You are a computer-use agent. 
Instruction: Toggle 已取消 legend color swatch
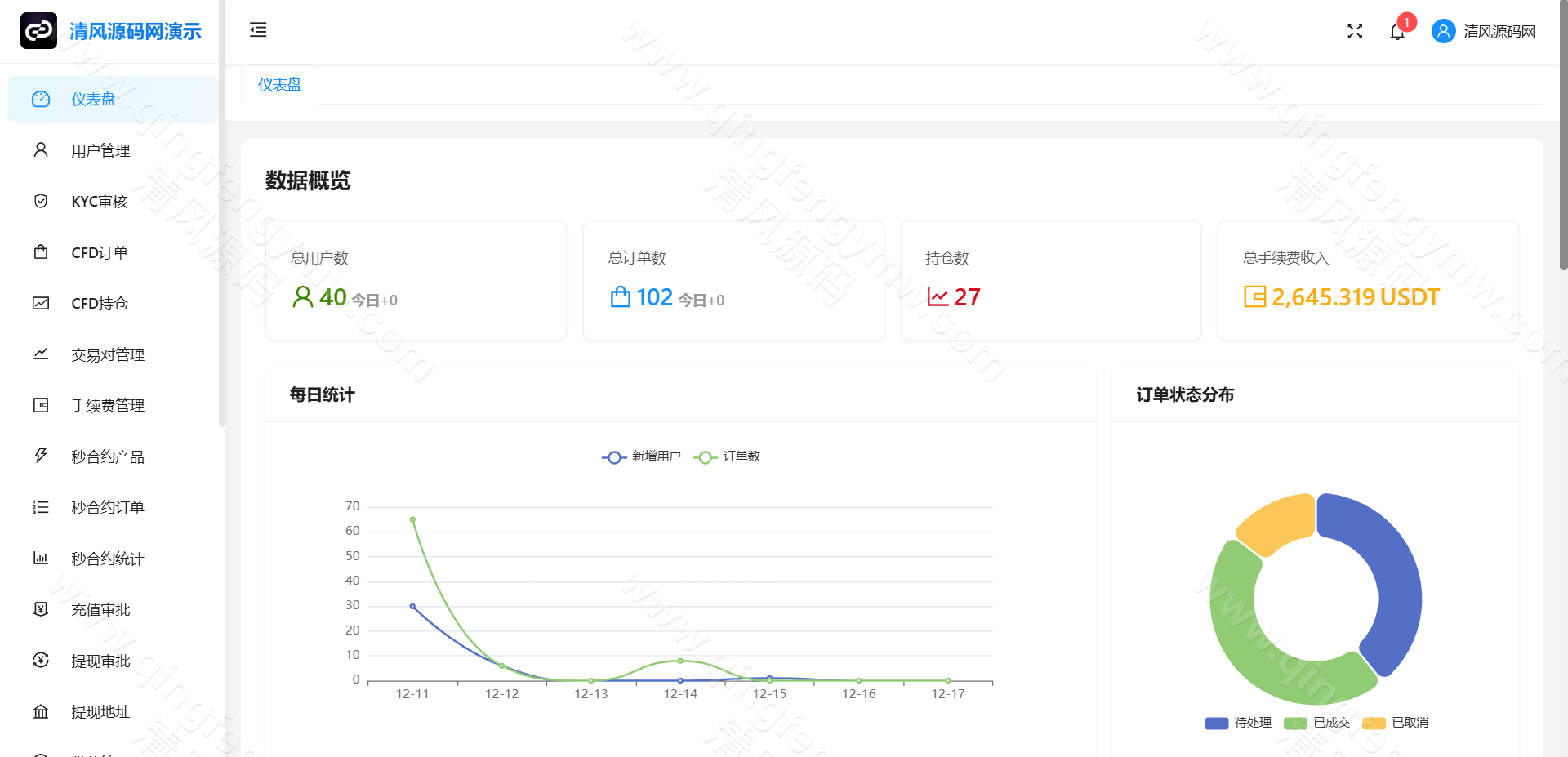click(1374, 723)
